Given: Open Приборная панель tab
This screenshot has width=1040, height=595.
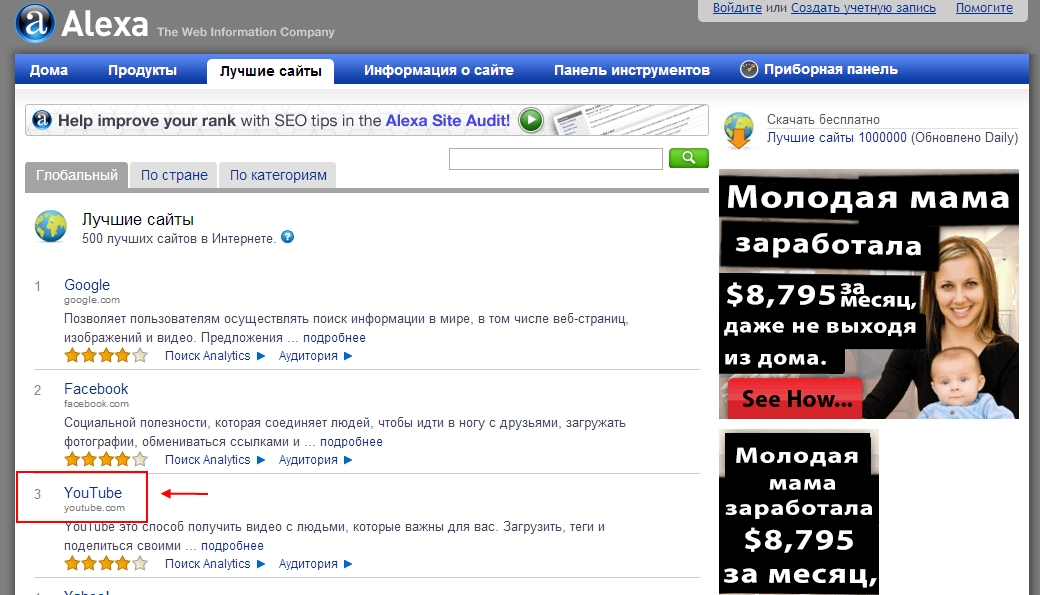Looking at the screenshot, I should [830, 69].
